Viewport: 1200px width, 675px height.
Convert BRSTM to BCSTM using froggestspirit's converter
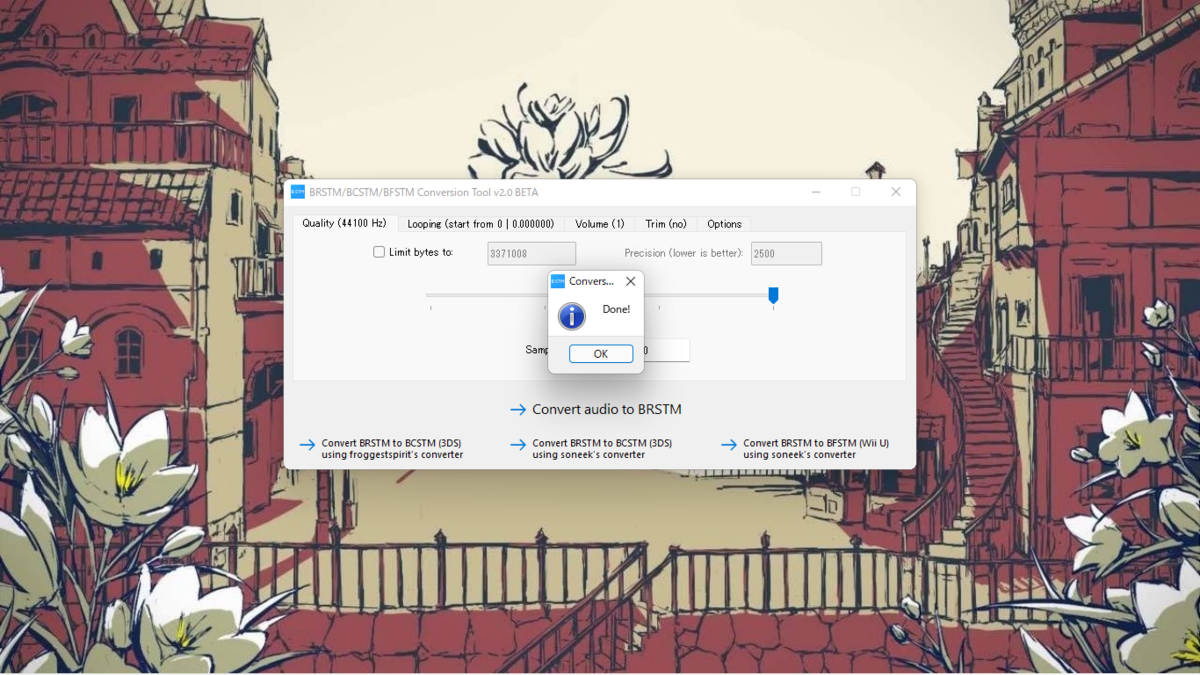(392, 449)
